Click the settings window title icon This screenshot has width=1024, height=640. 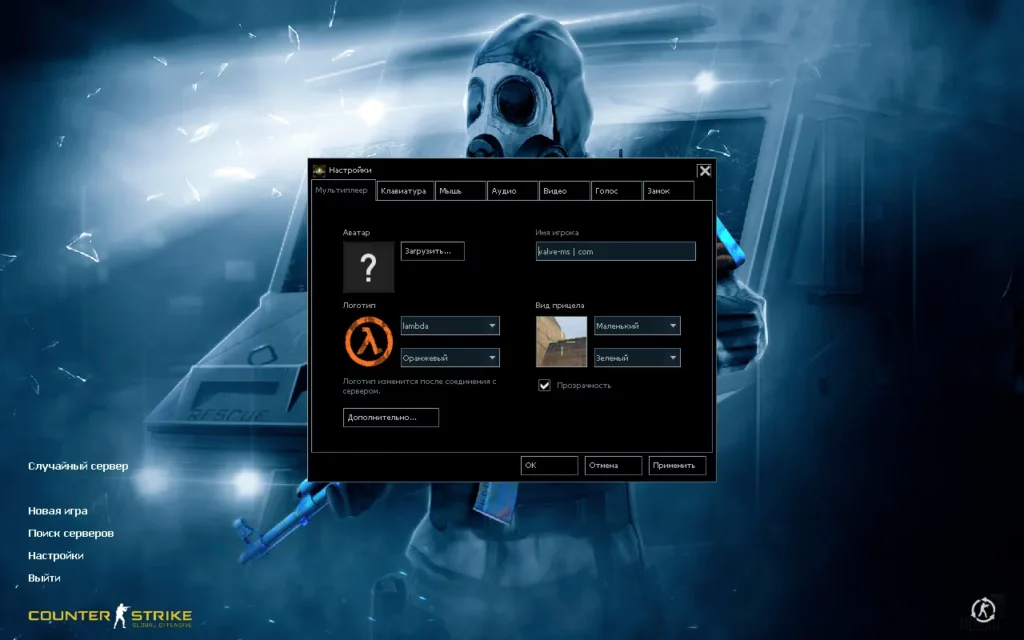320,170
